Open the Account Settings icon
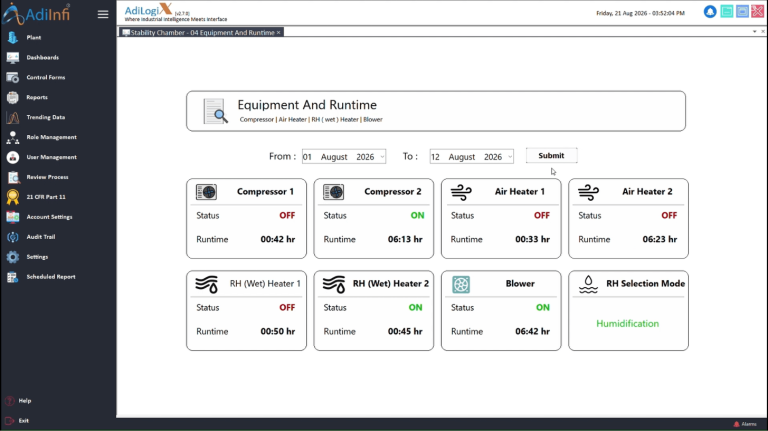Image resolution: width=768 pixels, height=431 pixels. pos(13,217)
